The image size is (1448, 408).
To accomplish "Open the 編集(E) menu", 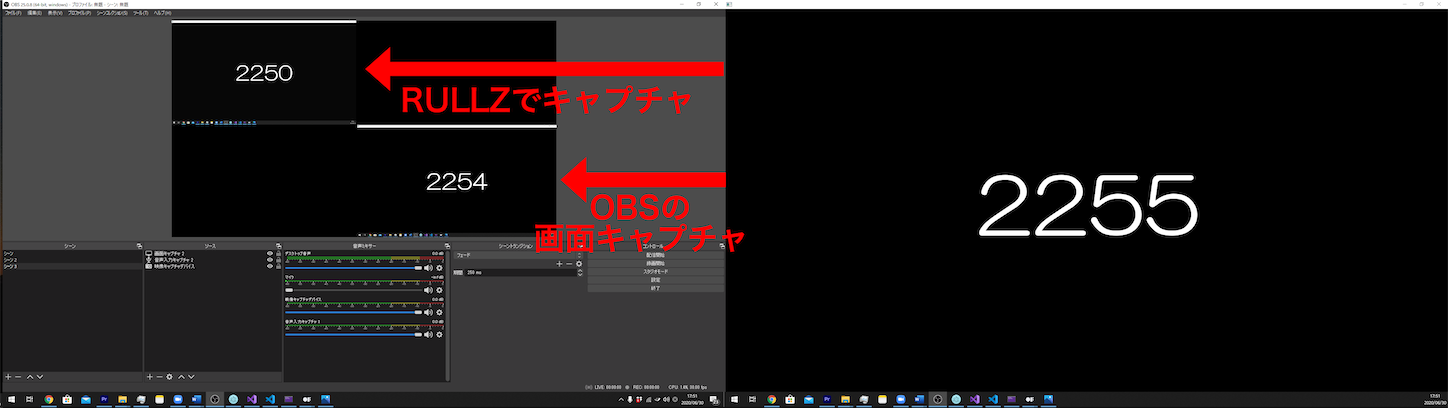I will click(34, 13).
